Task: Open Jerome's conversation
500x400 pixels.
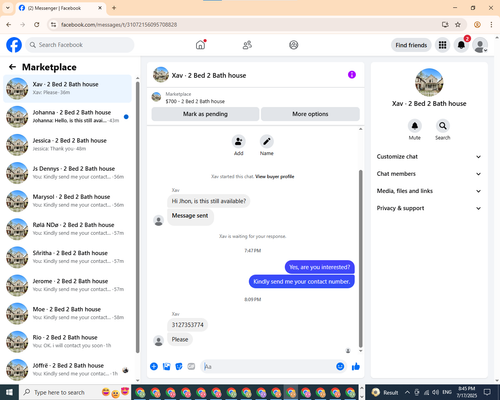Action: coord(68,285)
